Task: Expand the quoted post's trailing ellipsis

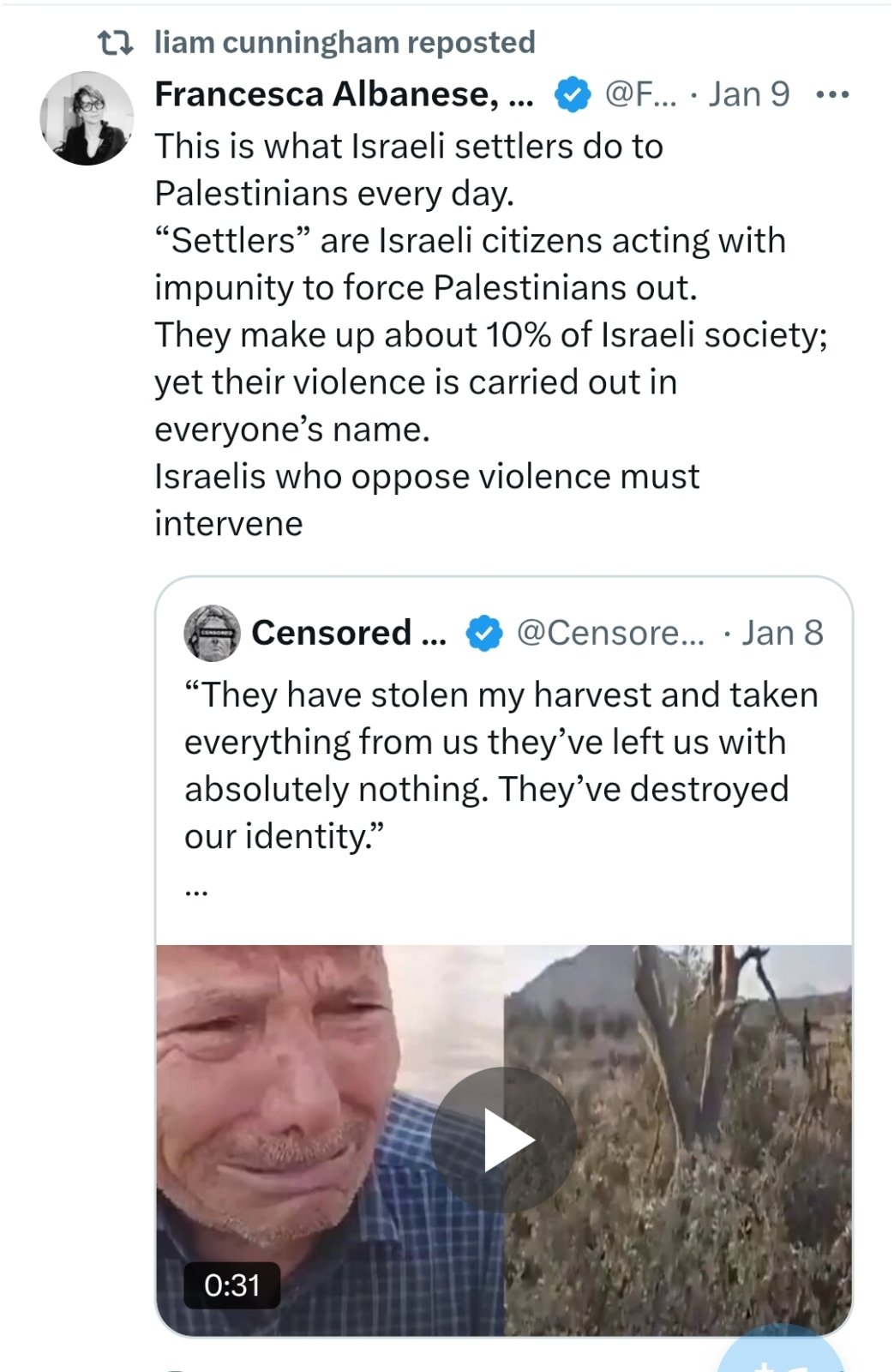Action: tap(196, 890)
